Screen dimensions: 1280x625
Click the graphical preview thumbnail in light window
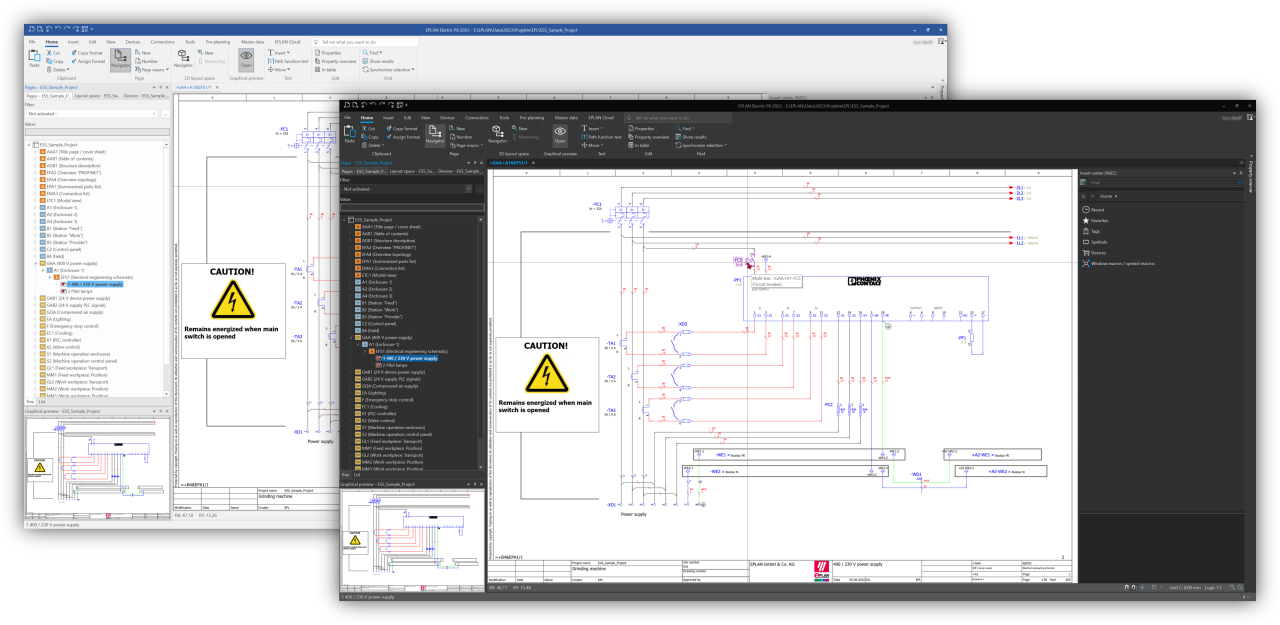95,467
